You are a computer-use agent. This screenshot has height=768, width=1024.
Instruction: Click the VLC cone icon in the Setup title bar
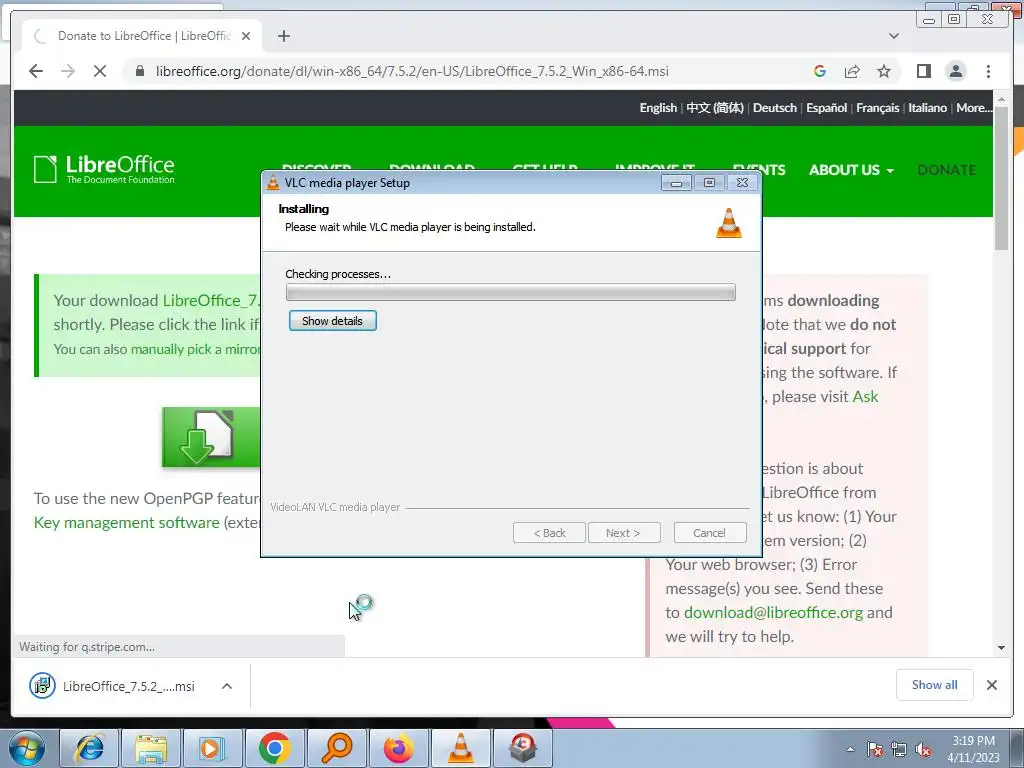click(x=273, y=183)
